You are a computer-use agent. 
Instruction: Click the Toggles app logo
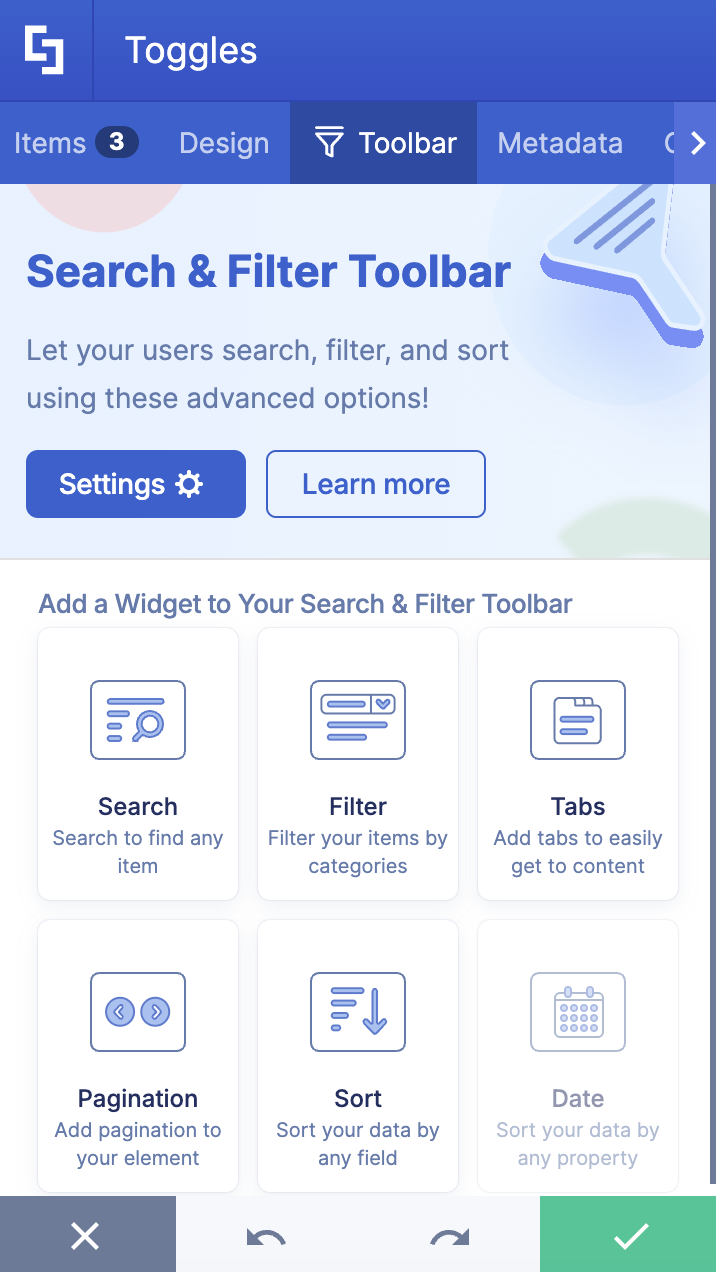click(x=45, y=49)
